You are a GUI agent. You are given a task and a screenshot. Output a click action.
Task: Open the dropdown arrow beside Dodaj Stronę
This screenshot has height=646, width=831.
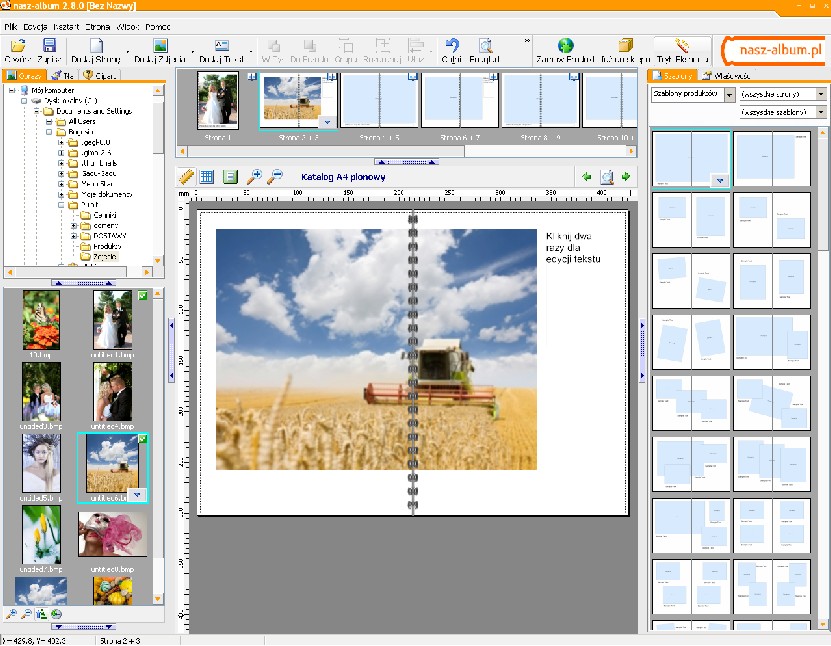pyautogui.click(x=128, y=51)
